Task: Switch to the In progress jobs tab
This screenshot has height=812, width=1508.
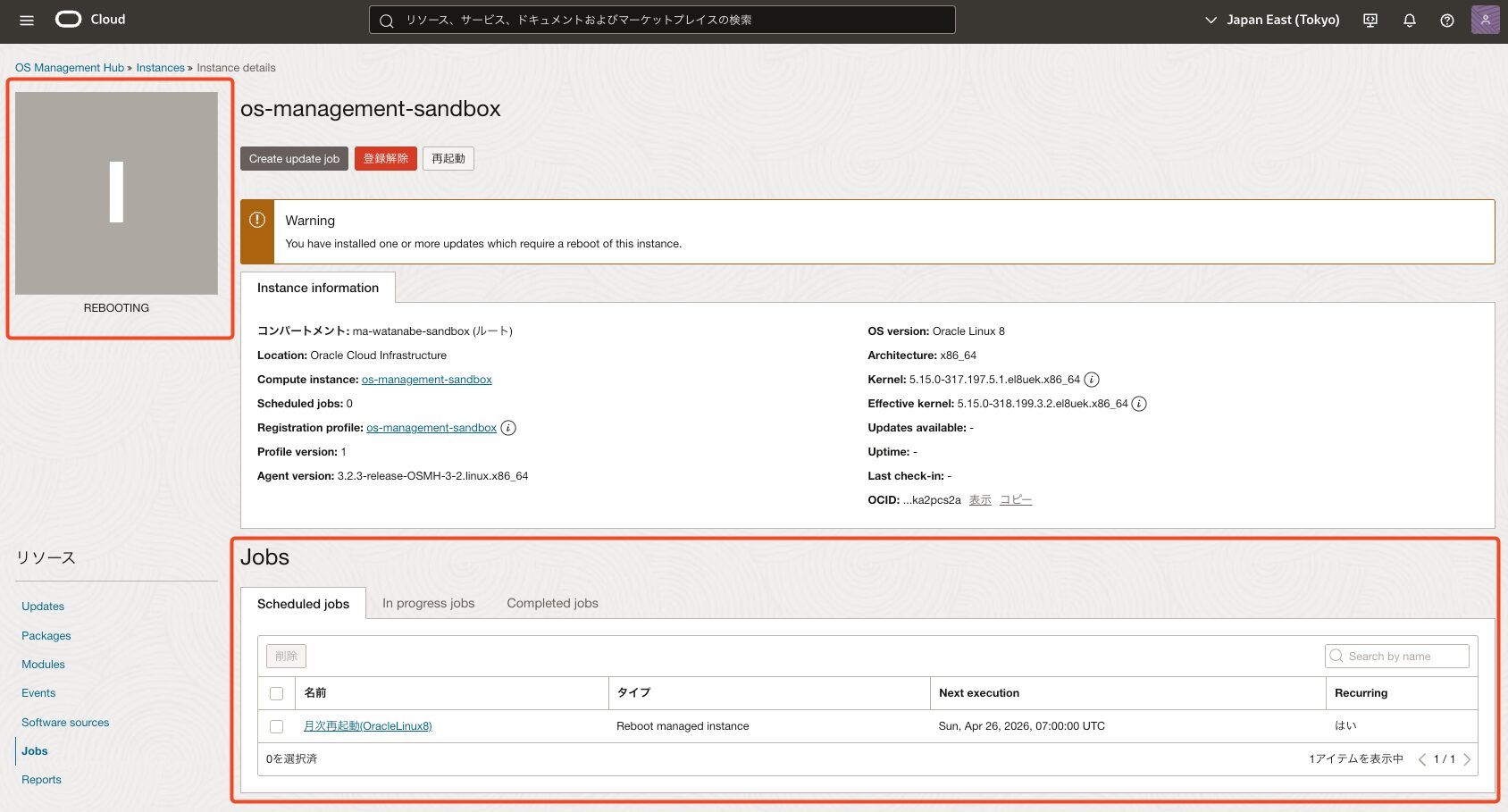Action: click(x=428, y=603)
